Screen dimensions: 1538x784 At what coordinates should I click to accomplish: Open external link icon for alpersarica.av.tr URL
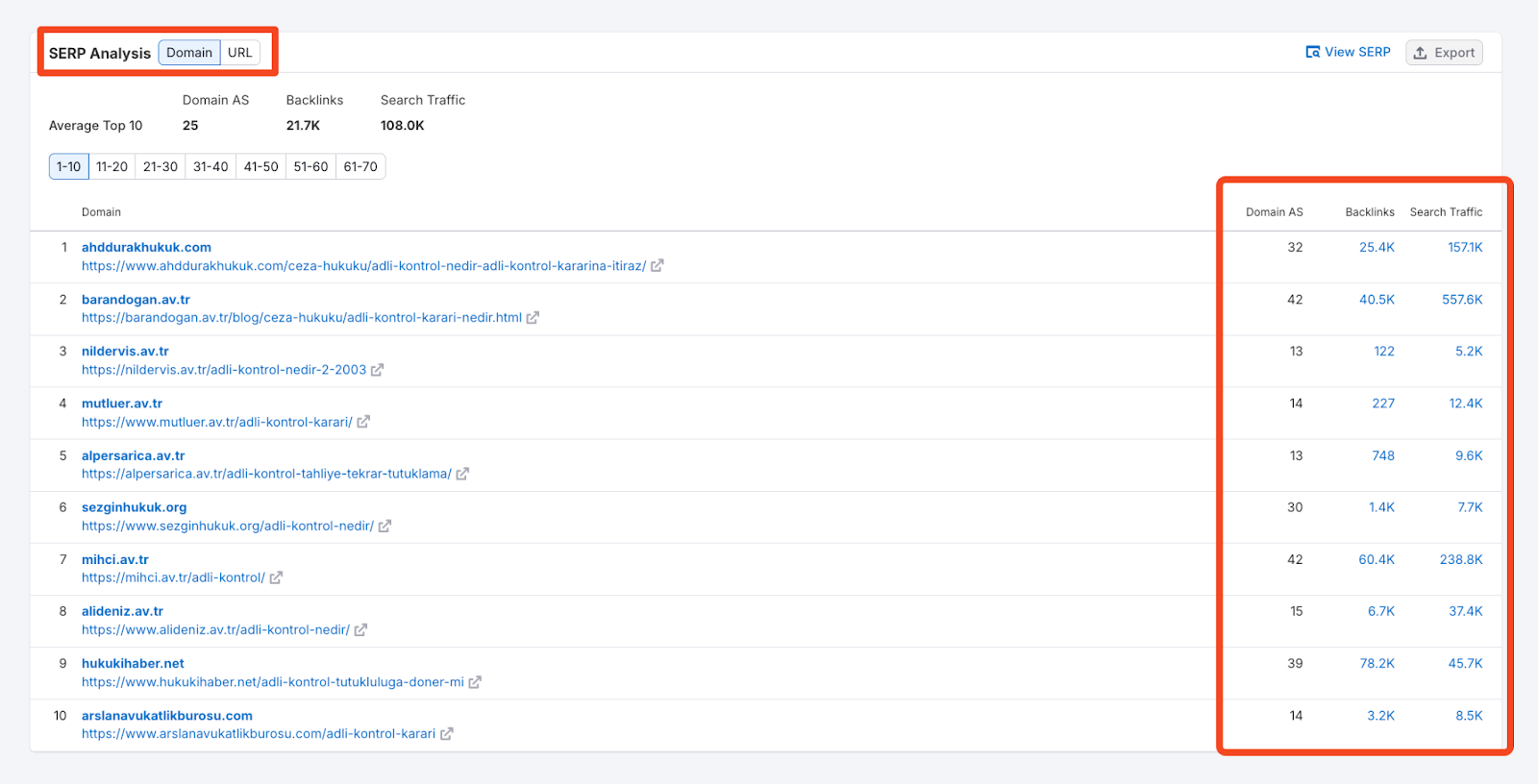coord(462,474)
